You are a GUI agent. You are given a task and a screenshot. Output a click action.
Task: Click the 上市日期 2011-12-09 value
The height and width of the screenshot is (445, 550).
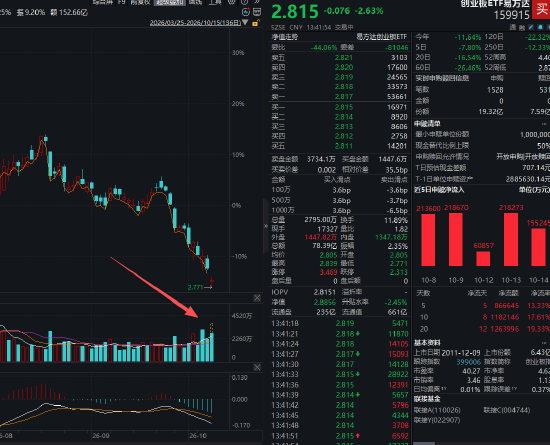click(462, 352)
